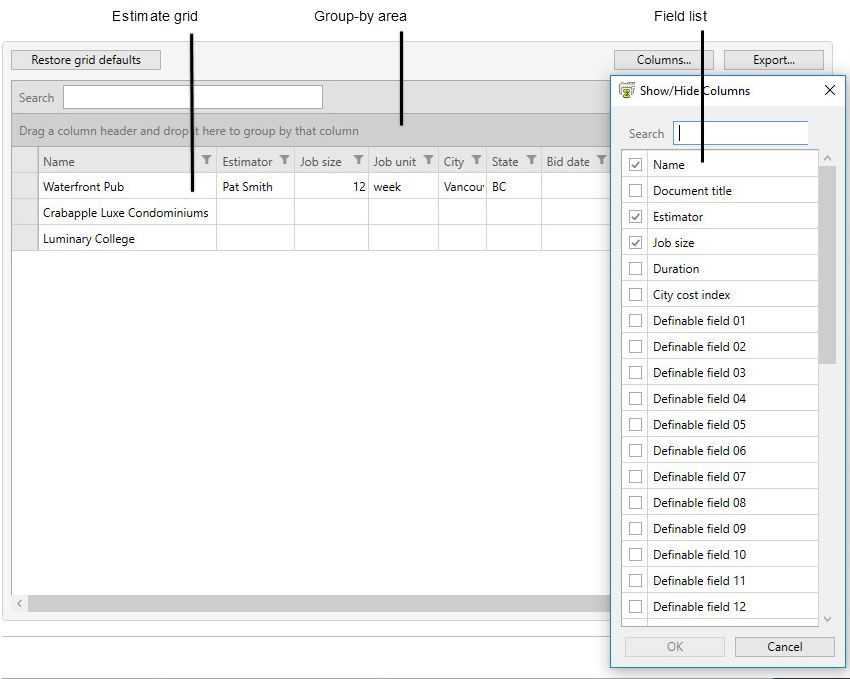This screenshot has height=679, width=850.
Task: Open the Bid date column filter
Action: pyautogui.click(x=601, y=160)
